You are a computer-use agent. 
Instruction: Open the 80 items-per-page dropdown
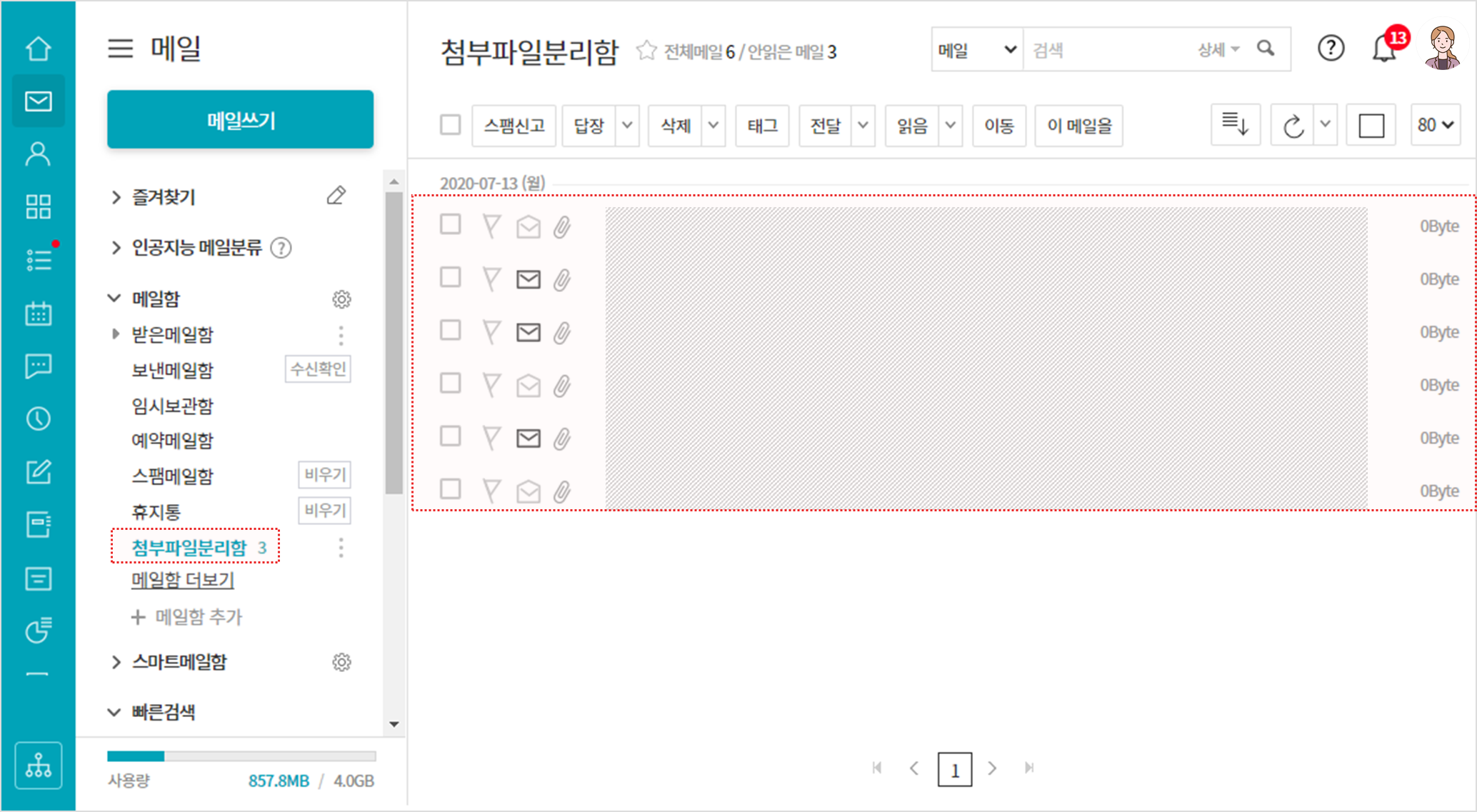[1435, 126]
